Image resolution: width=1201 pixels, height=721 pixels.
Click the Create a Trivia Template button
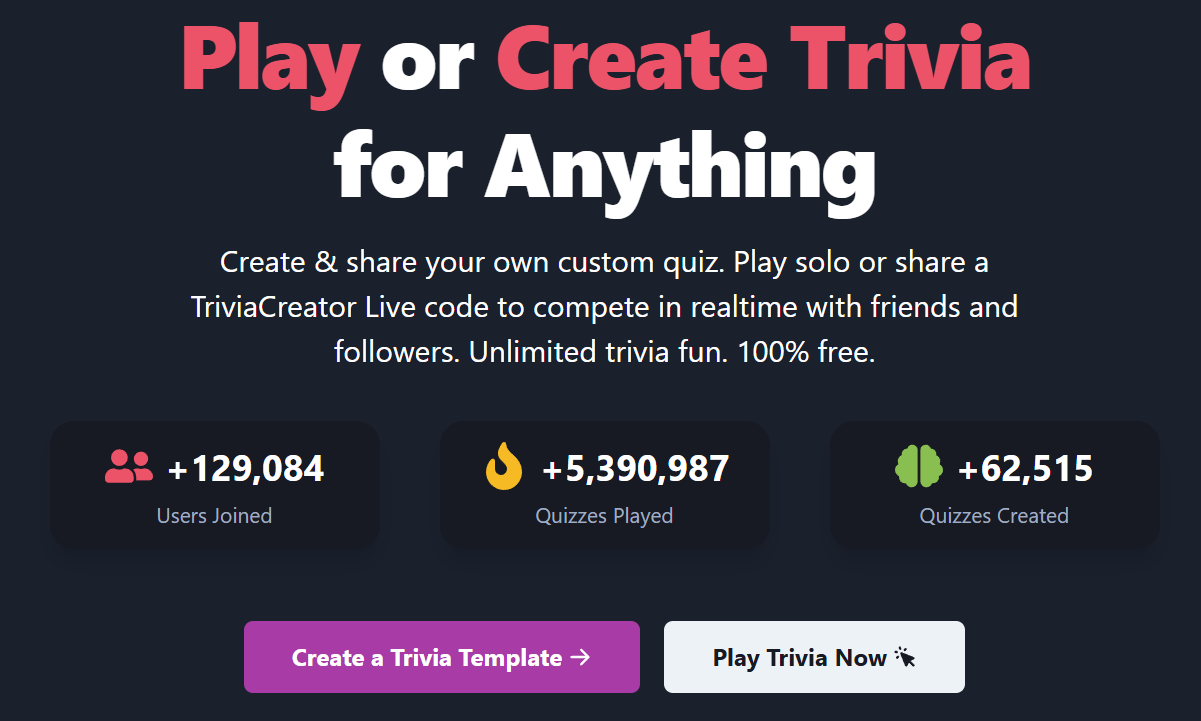(x=442, y=657)
